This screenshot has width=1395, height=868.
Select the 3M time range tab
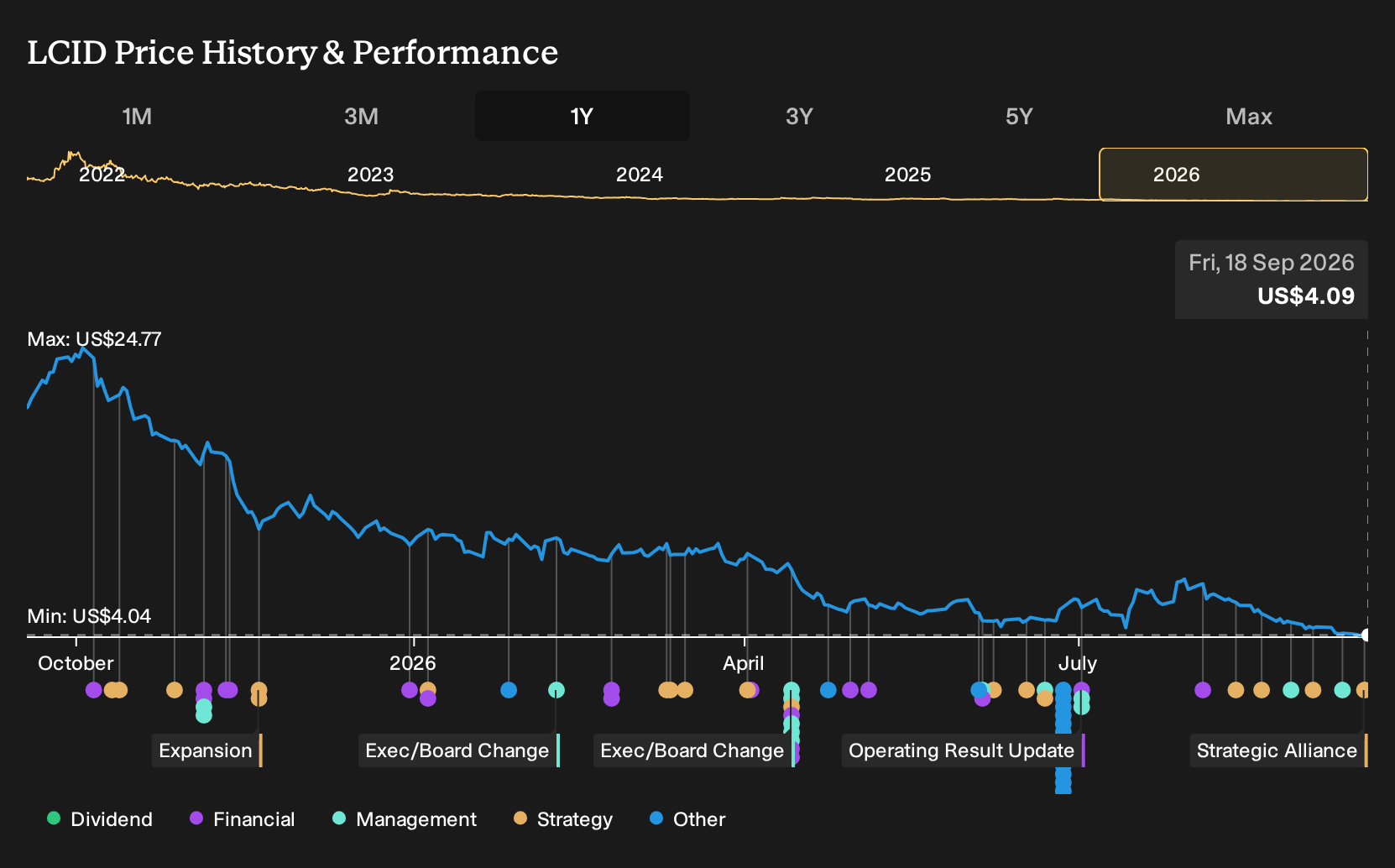pos(361,117)
